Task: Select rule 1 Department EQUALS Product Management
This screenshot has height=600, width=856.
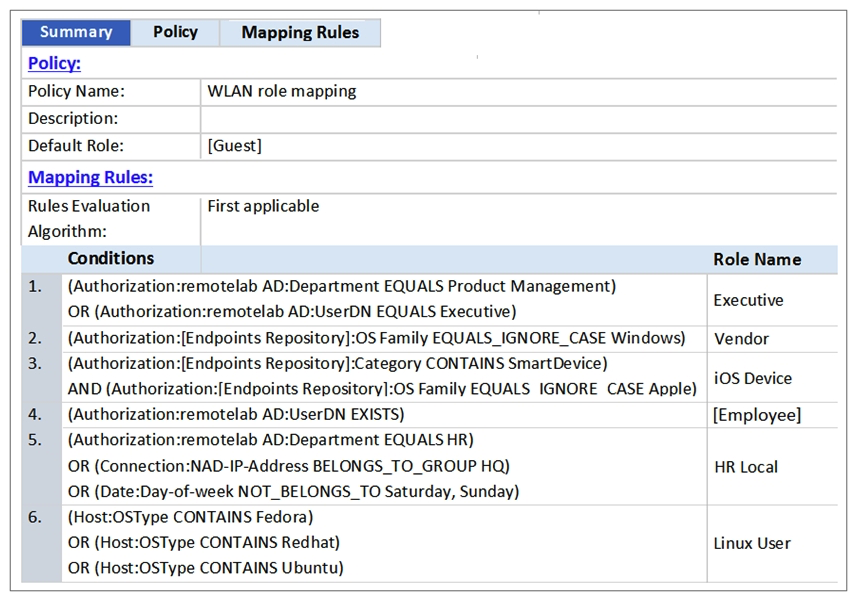Action: (342, 286)
